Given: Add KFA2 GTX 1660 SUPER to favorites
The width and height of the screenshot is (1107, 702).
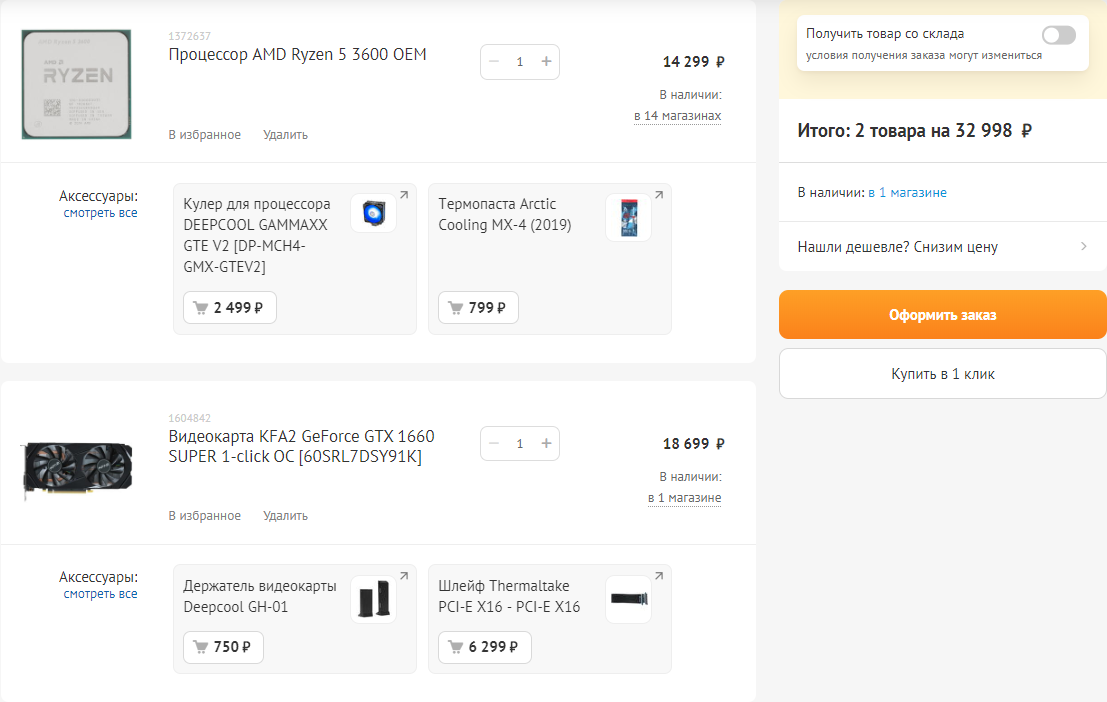Looking at the screenshot, I should (204, 516).
